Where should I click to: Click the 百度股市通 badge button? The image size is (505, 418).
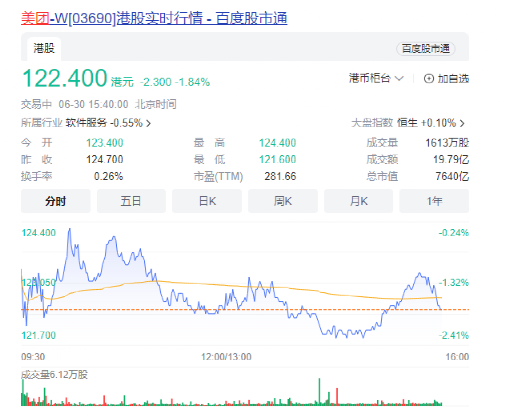pos(426,49)
